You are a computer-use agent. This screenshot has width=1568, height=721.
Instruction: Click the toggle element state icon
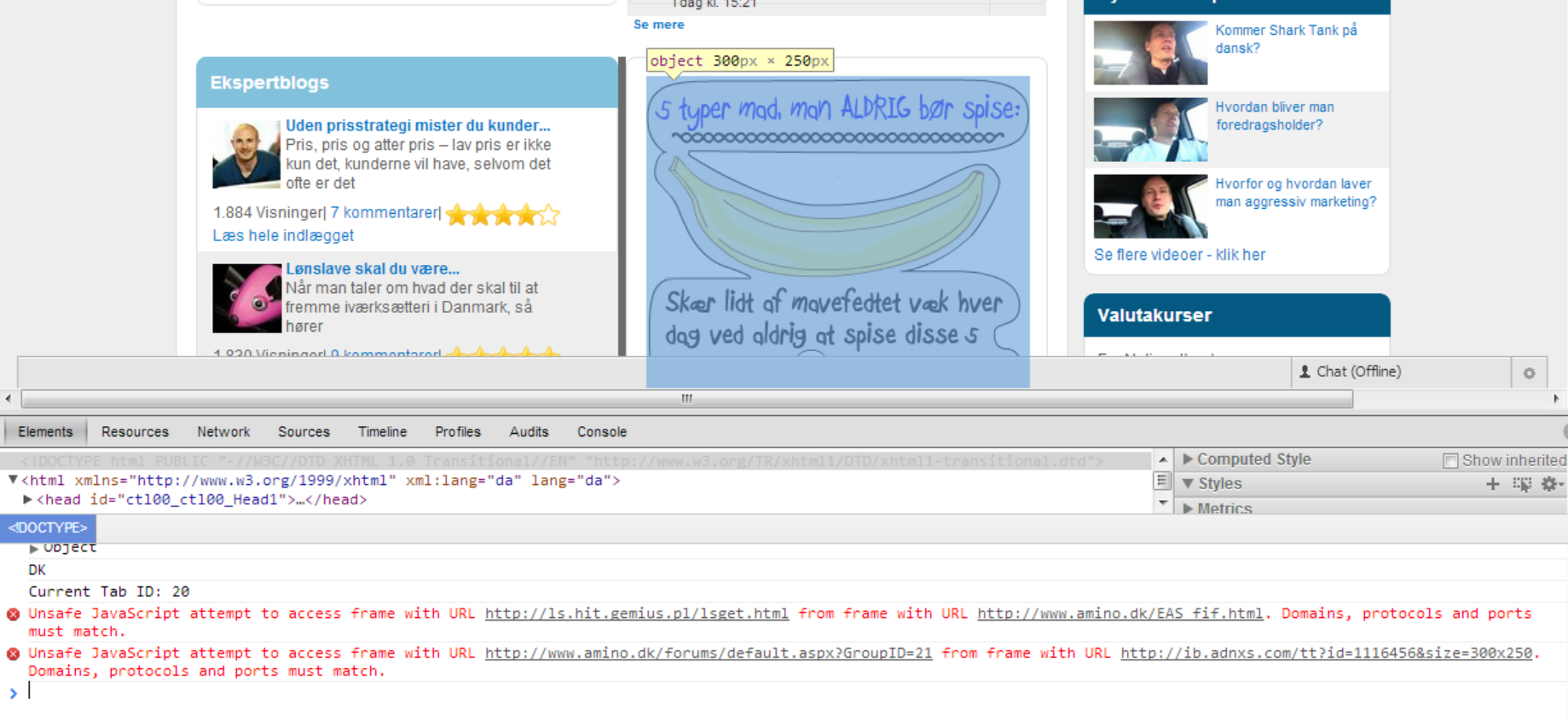pos(1522,484)
